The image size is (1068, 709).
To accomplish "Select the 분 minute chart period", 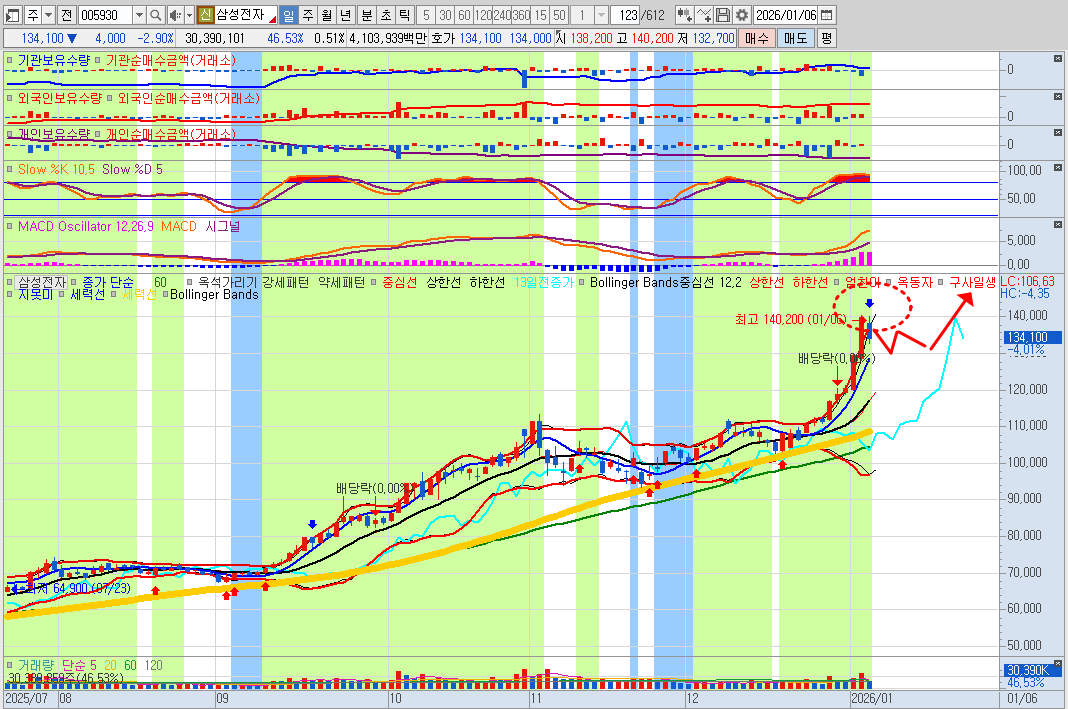I will tap(365, 15).
